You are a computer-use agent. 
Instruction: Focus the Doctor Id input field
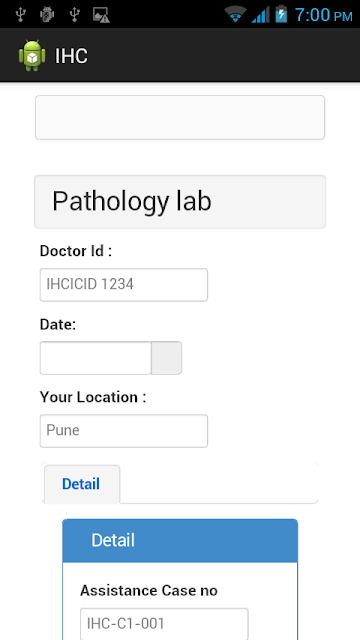(124, 284)
